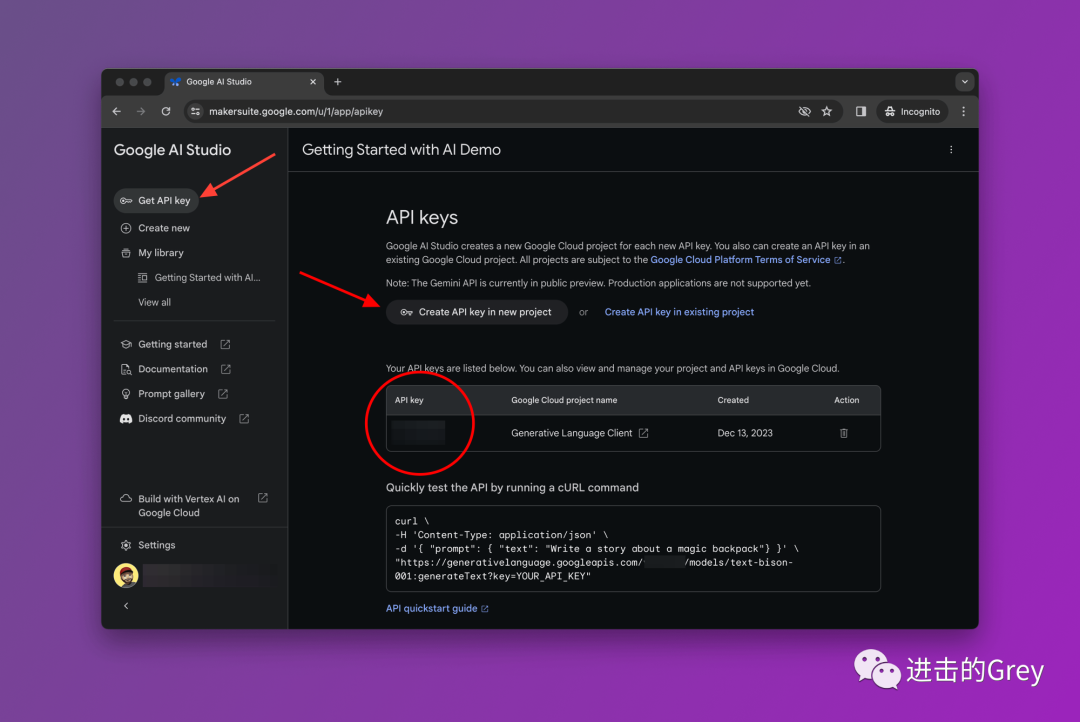This screenshot has height=722, width=1080.
Task: Expand the tab search dropdown arrow
Action: point(964,81)
